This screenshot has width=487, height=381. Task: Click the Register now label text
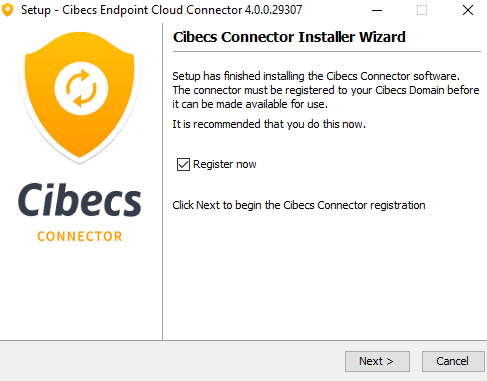coord(225,164)
